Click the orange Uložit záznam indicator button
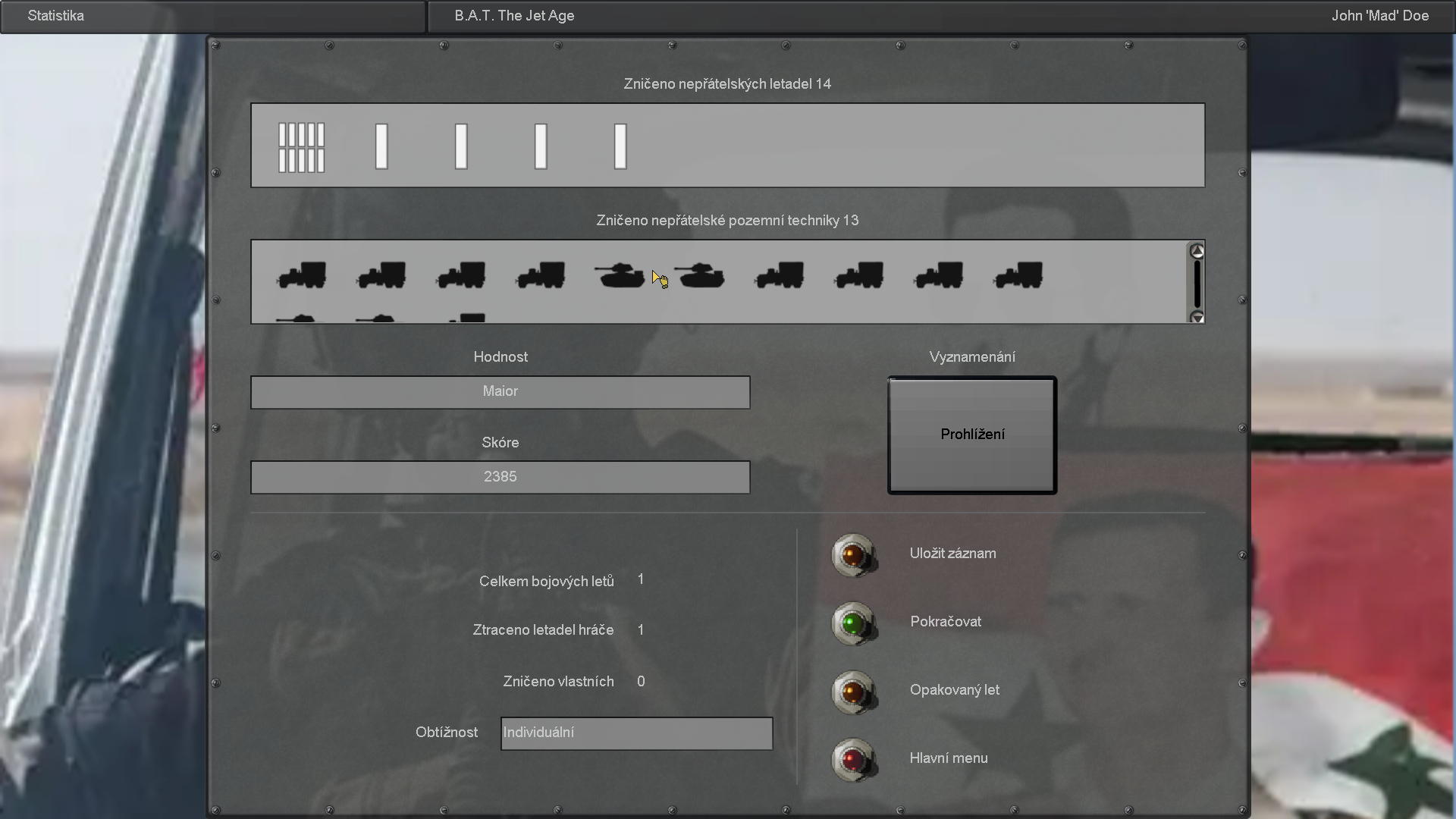 [853, 555]
